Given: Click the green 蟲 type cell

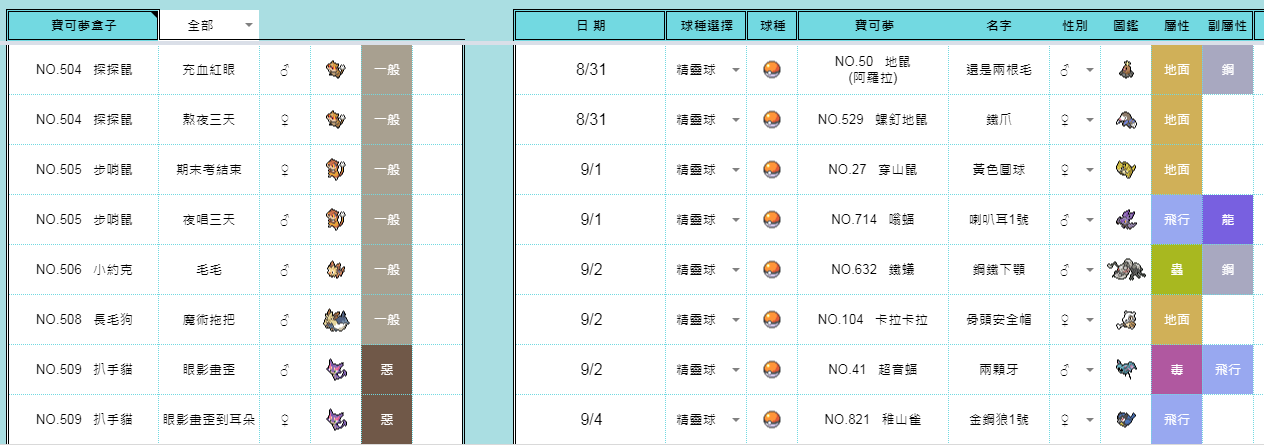Looking at the screenshot, I should [x=1176, y=269].
